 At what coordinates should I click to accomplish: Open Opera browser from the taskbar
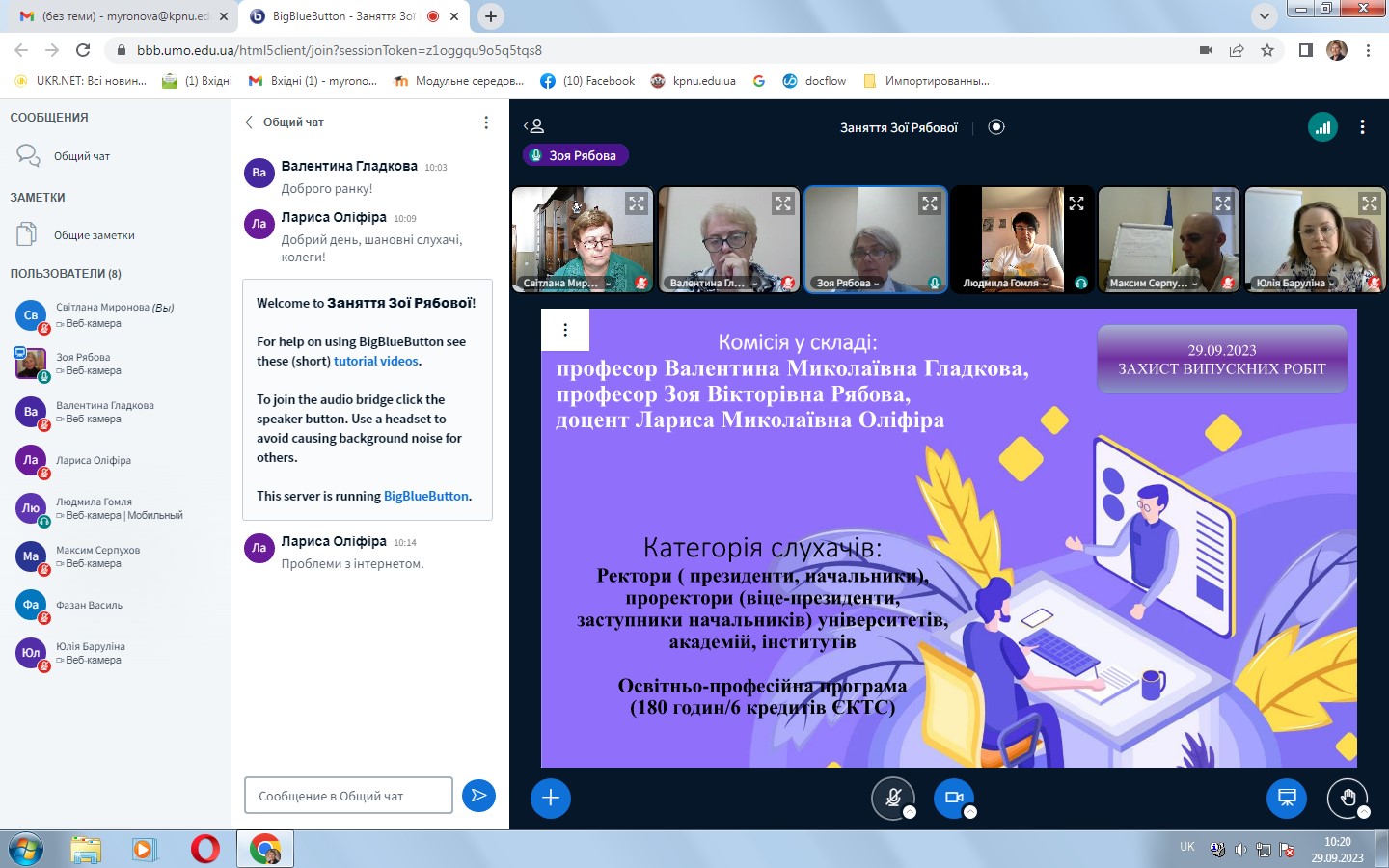click(x=204, y=849)
